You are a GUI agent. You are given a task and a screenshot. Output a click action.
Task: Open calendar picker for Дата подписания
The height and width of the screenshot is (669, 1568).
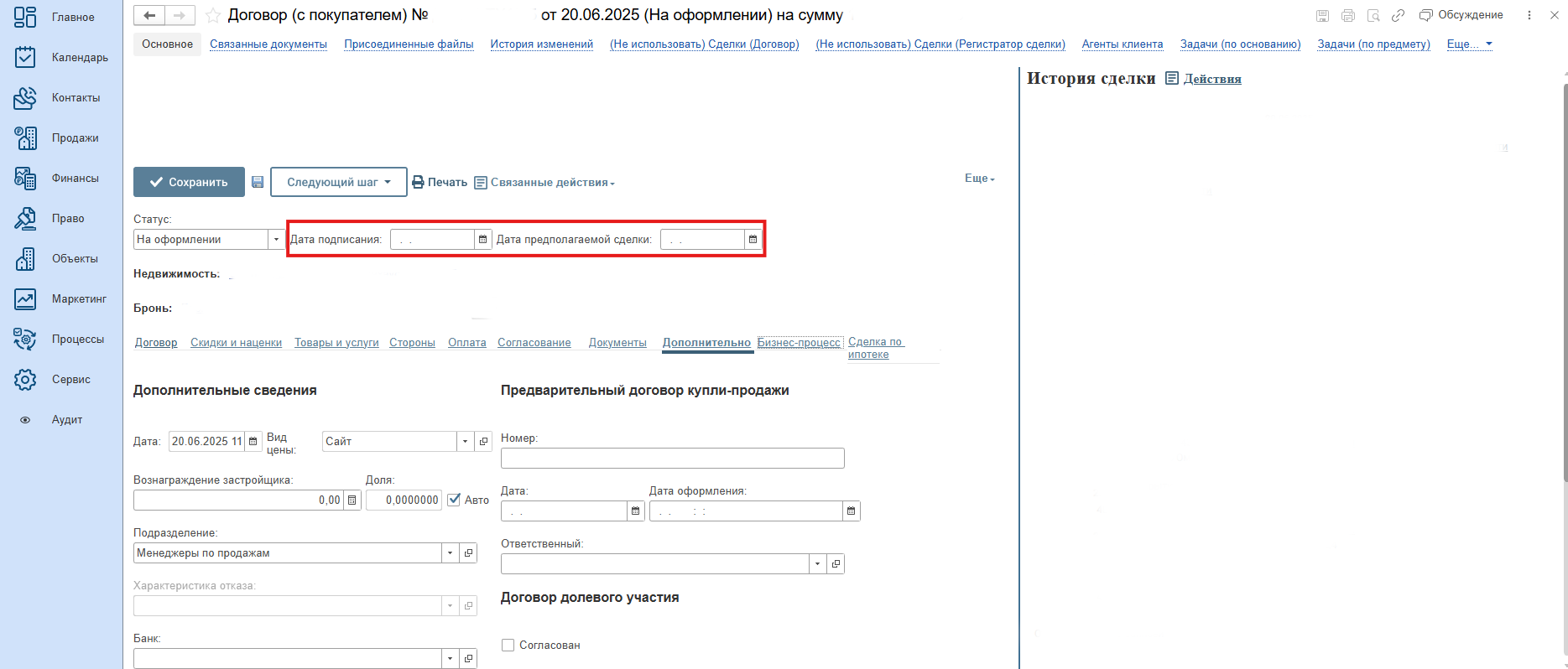482,240
